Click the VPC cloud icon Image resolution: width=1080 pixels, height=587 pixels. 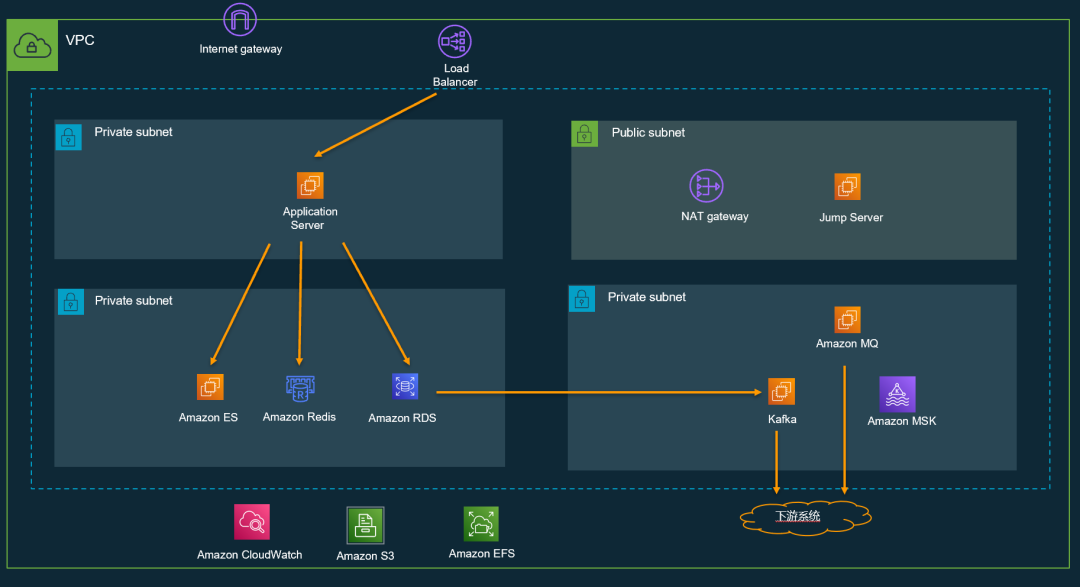(x=32, y=45)
